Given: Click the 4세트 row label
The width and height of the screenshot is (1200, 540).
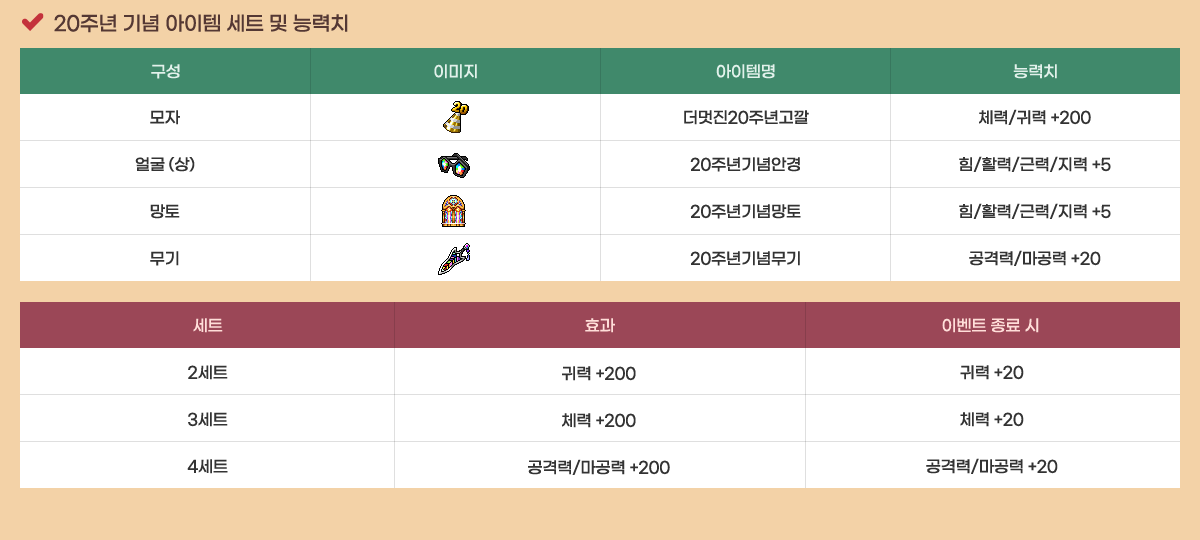Looking at the screenshot, I should pyautogui.click(x=207, y=466).
